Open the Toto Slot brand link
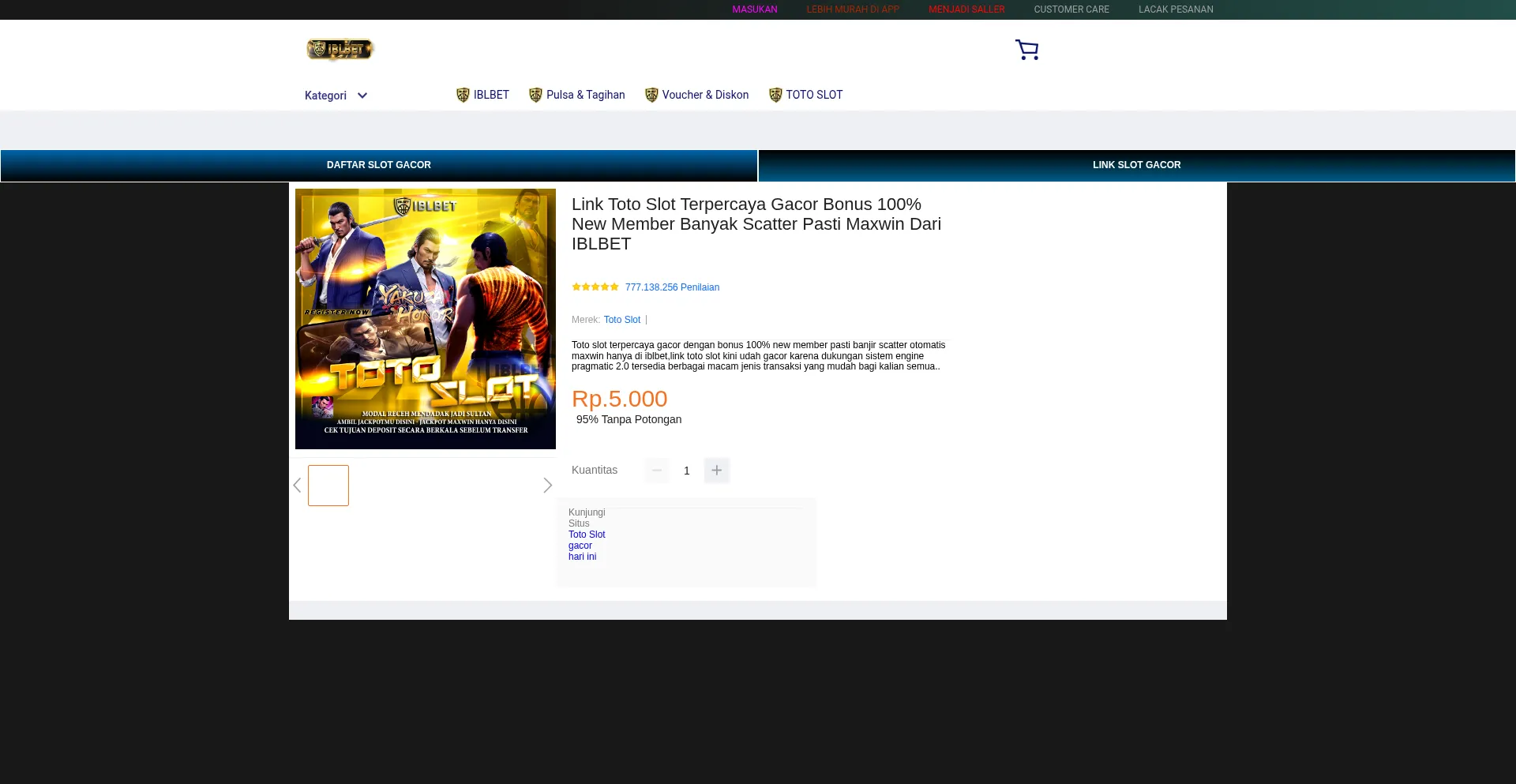 622,320
